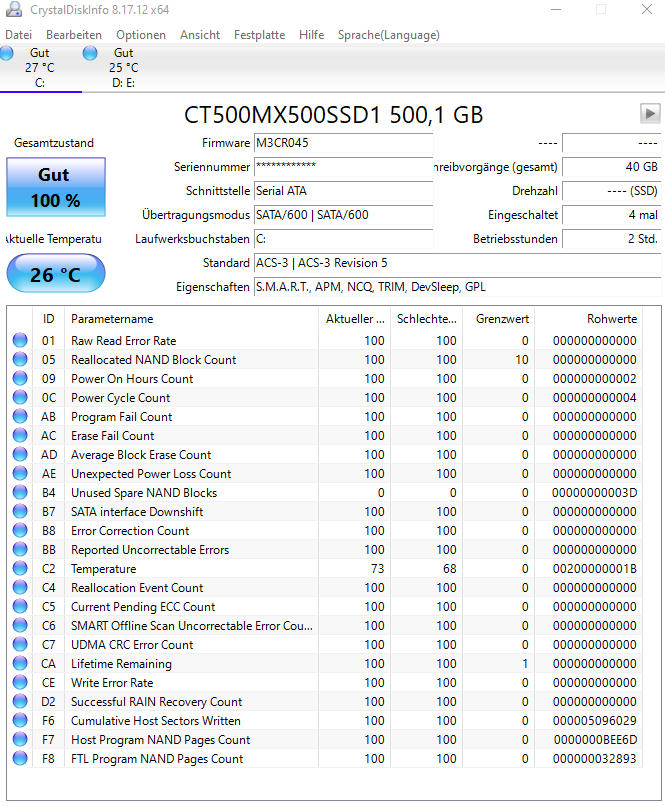665x806 pixels.
Task: Open the Hilfe menu
Action: (311, 35)
